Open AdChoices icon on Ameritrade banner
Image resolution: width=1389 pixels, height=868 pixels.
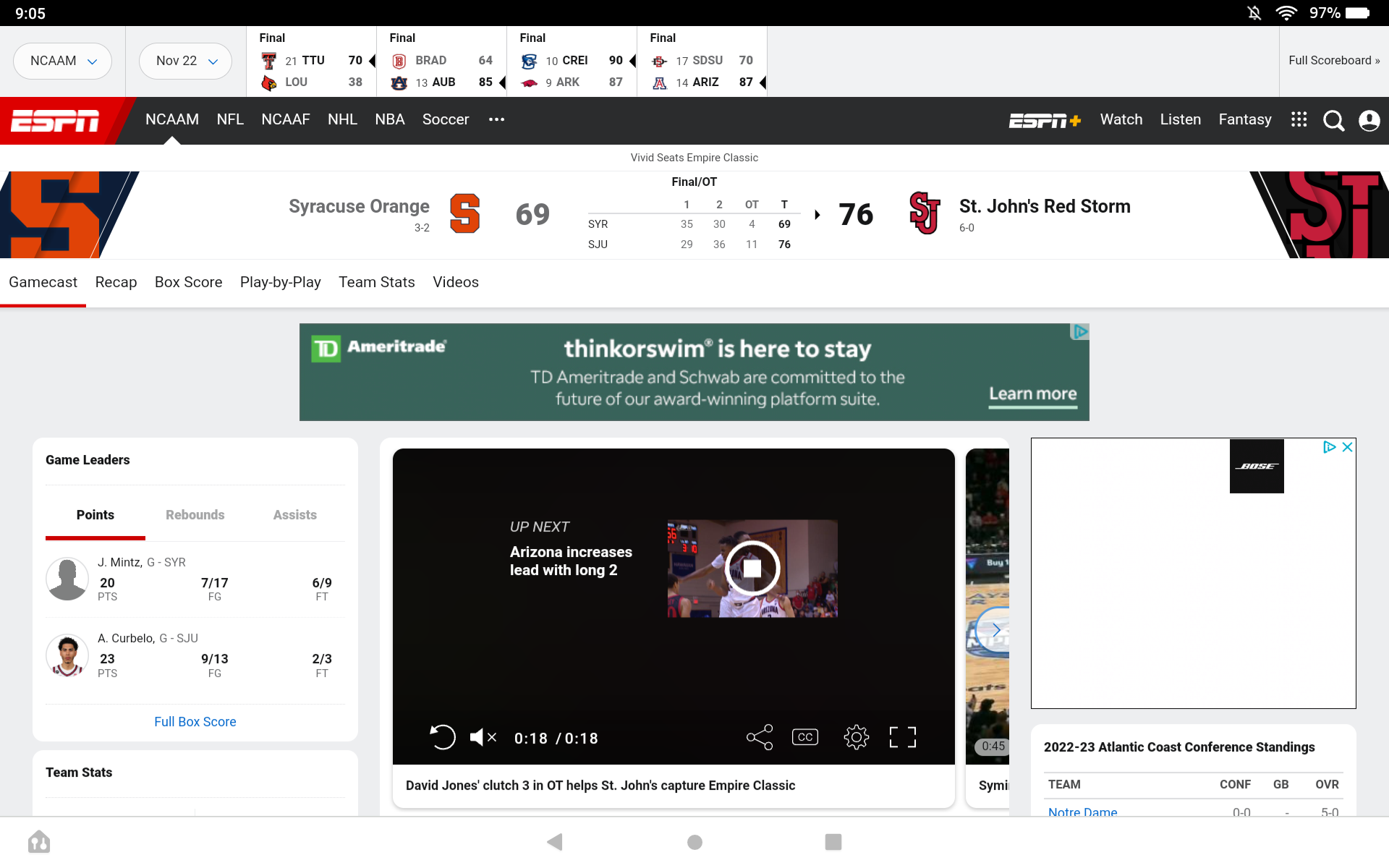1080,332
